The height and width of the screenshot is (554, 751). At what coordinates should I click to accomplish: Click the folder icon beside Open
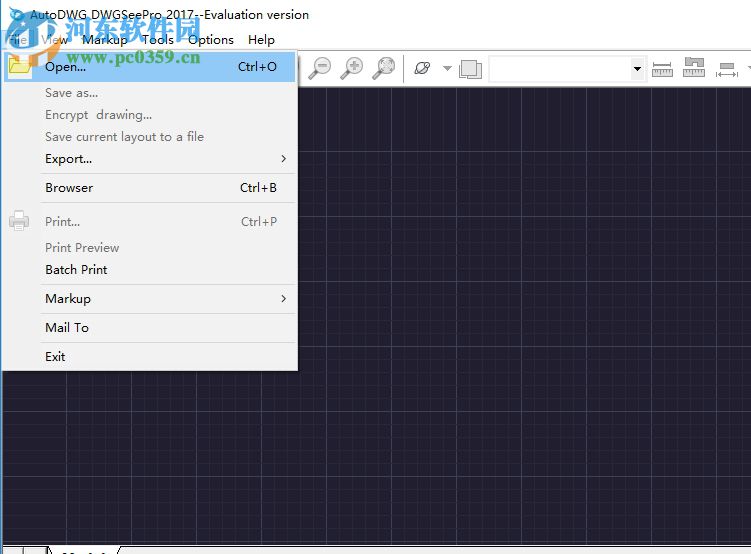coord(19,66)
